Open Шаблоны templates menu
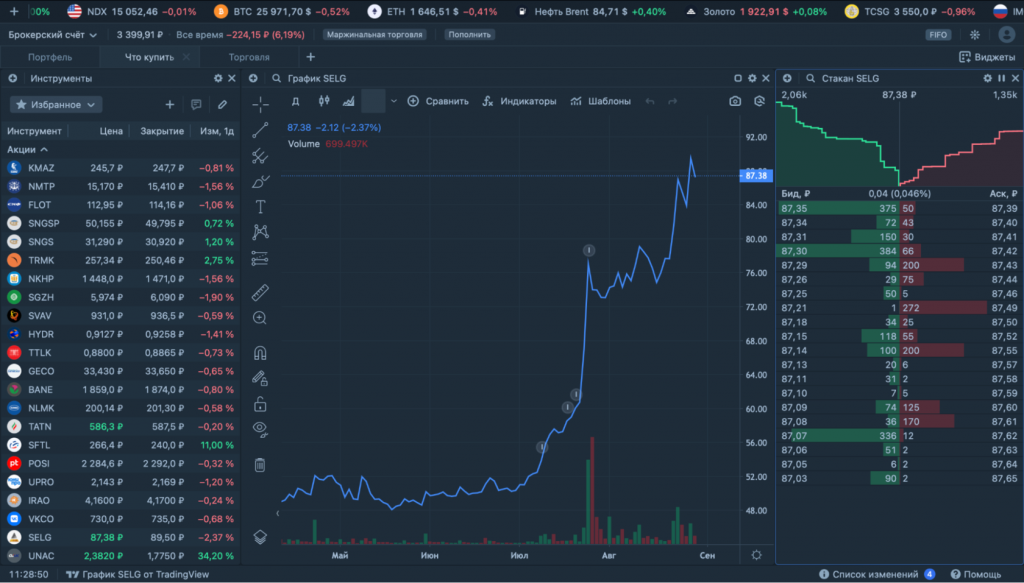The image size is (1024, 583). click(600, 101)
